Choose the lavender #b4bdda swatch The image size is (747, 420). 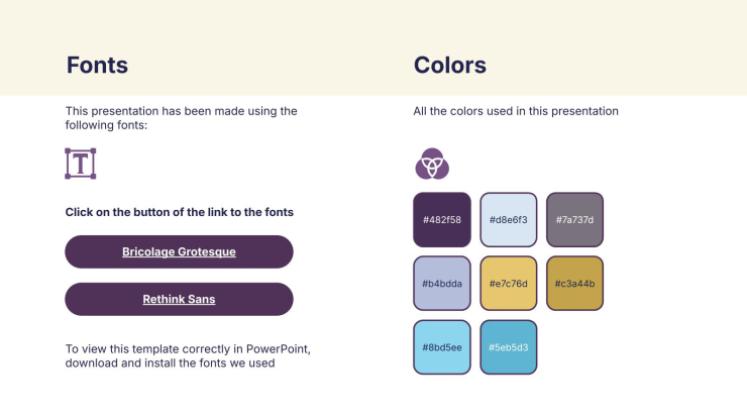[x=442, y=284]
